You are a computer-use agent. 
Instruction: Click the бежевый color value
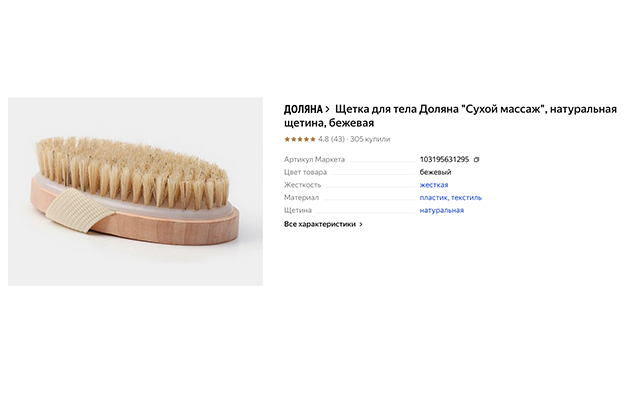(x=435, y=172)
